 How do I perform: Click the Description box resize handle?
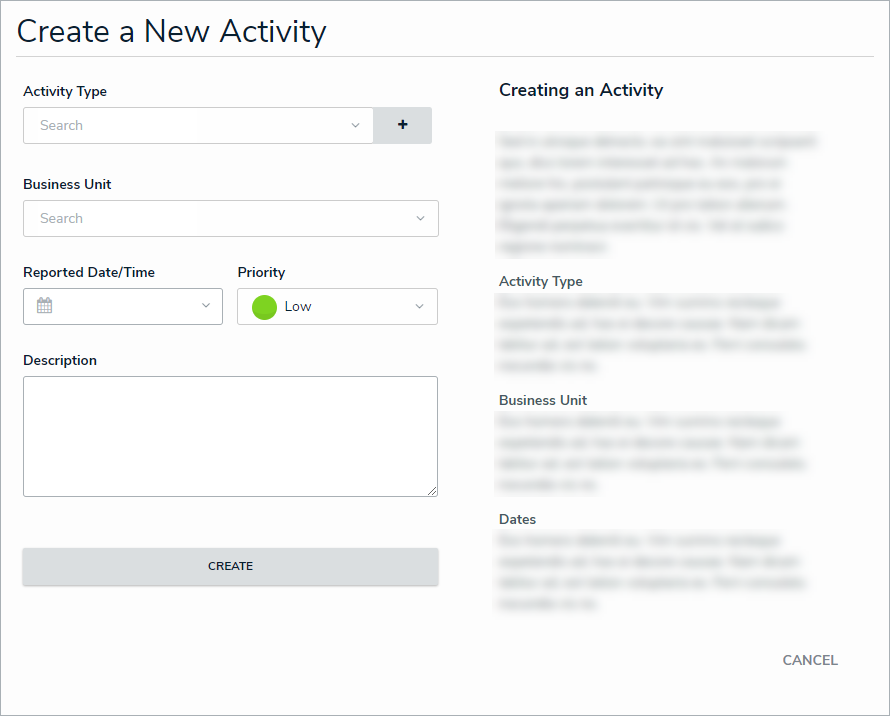(433, 491)
